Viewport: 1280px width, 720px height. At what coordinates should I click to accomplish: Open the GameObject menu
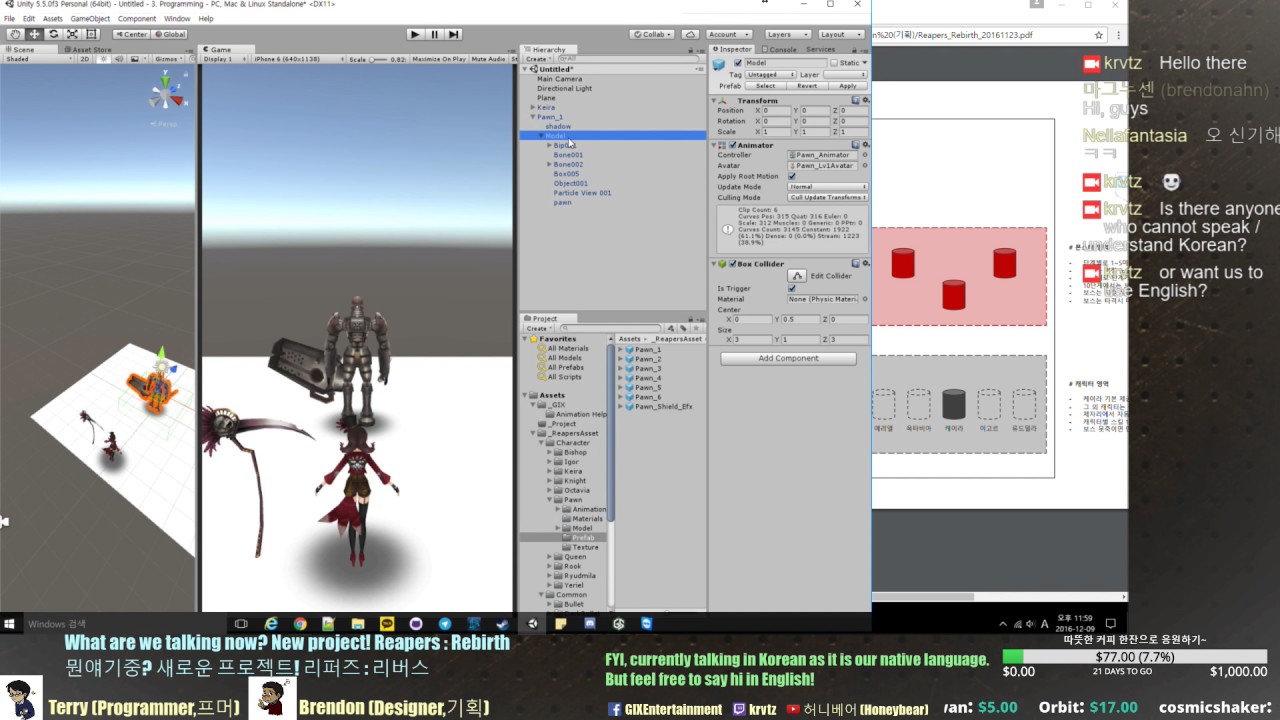tap(90, 19)
